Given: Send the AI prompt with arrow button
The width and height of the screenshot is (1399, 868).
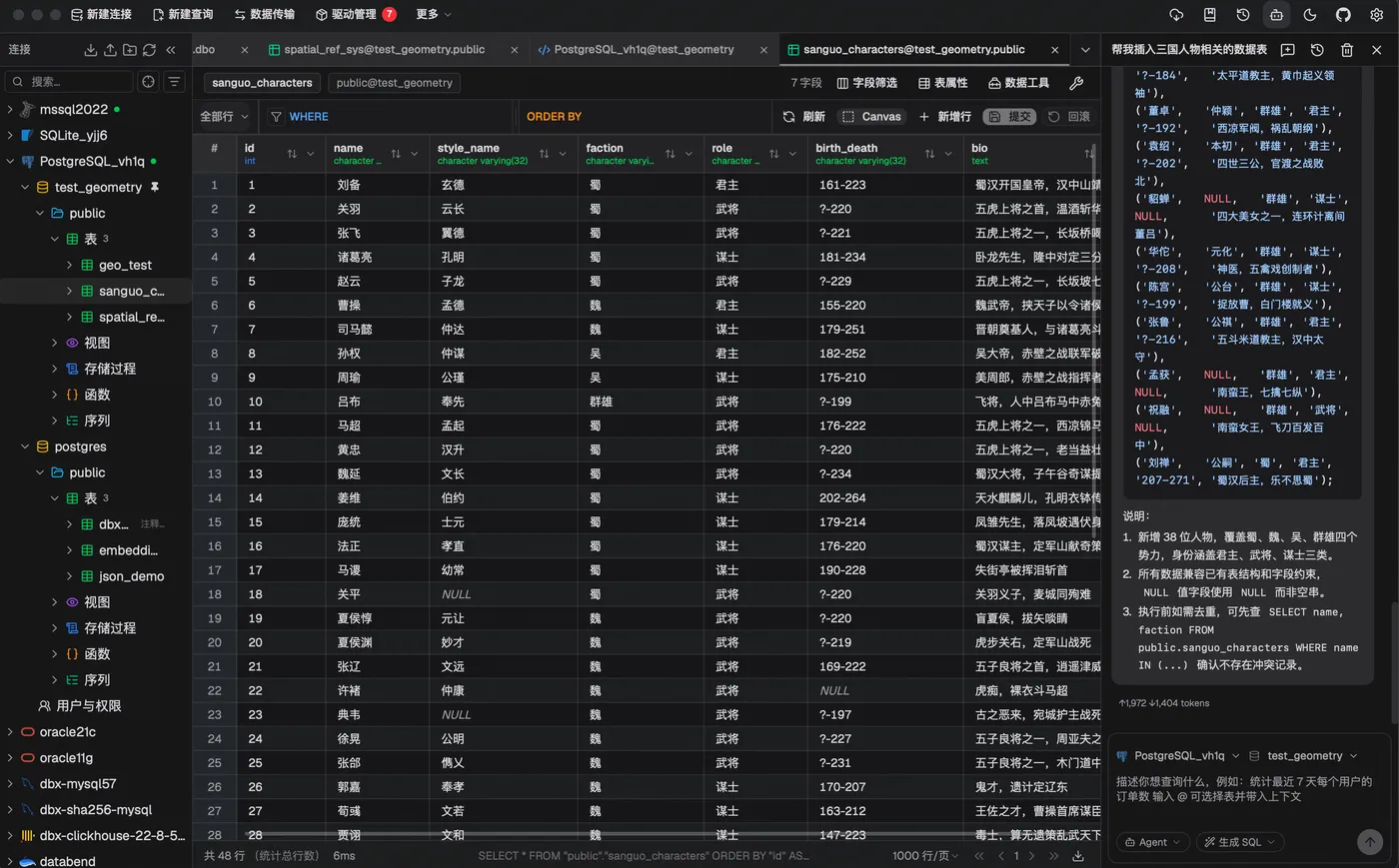Looking at the screenshot, I should (x=1370, y=842).
